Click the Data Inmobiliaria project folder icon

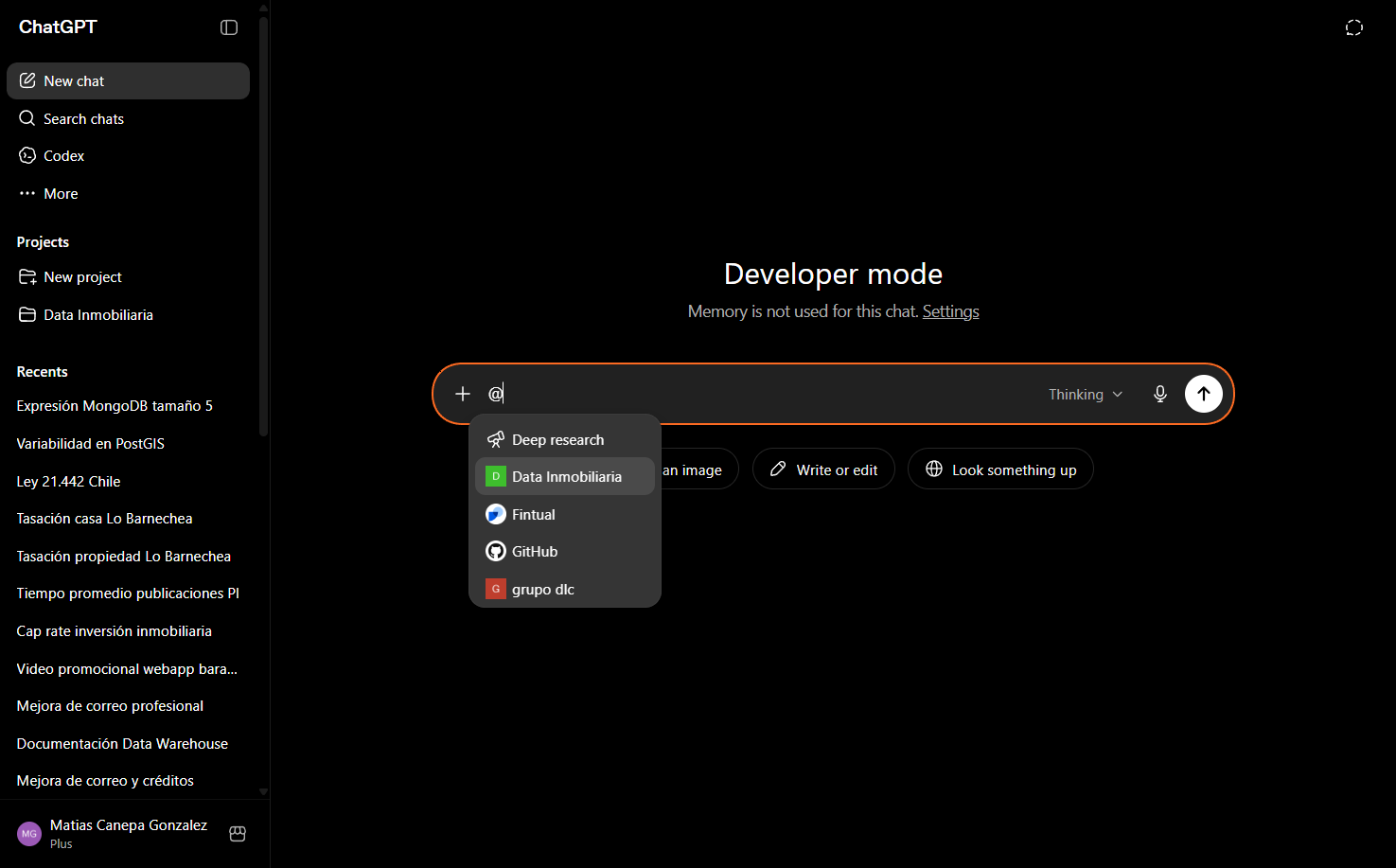[27, 314]
